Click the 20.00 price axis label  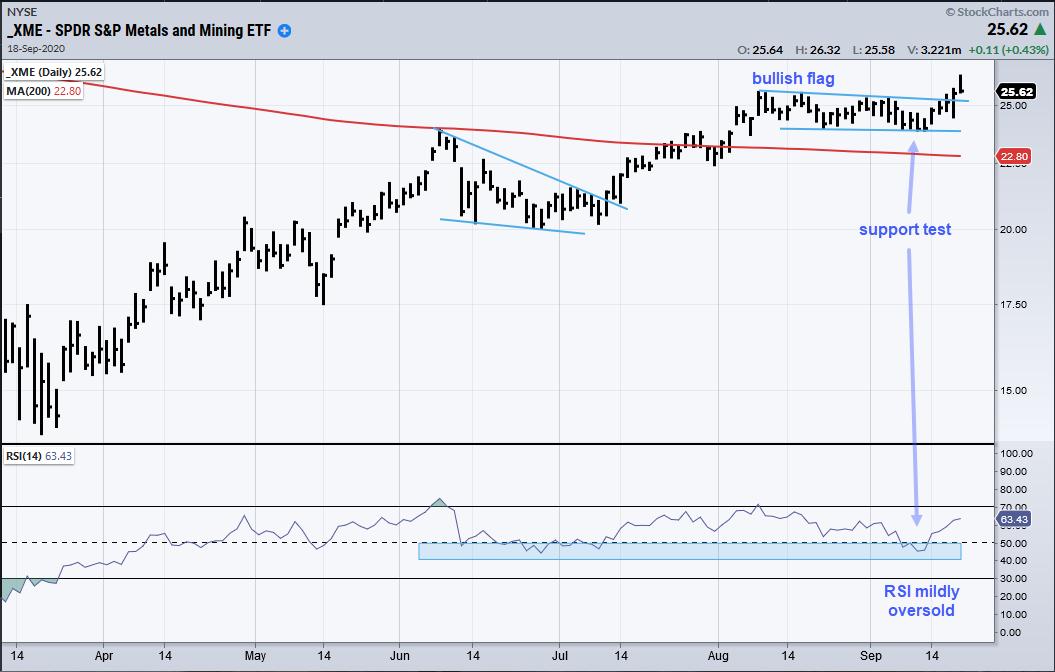tap(1012, 229)
